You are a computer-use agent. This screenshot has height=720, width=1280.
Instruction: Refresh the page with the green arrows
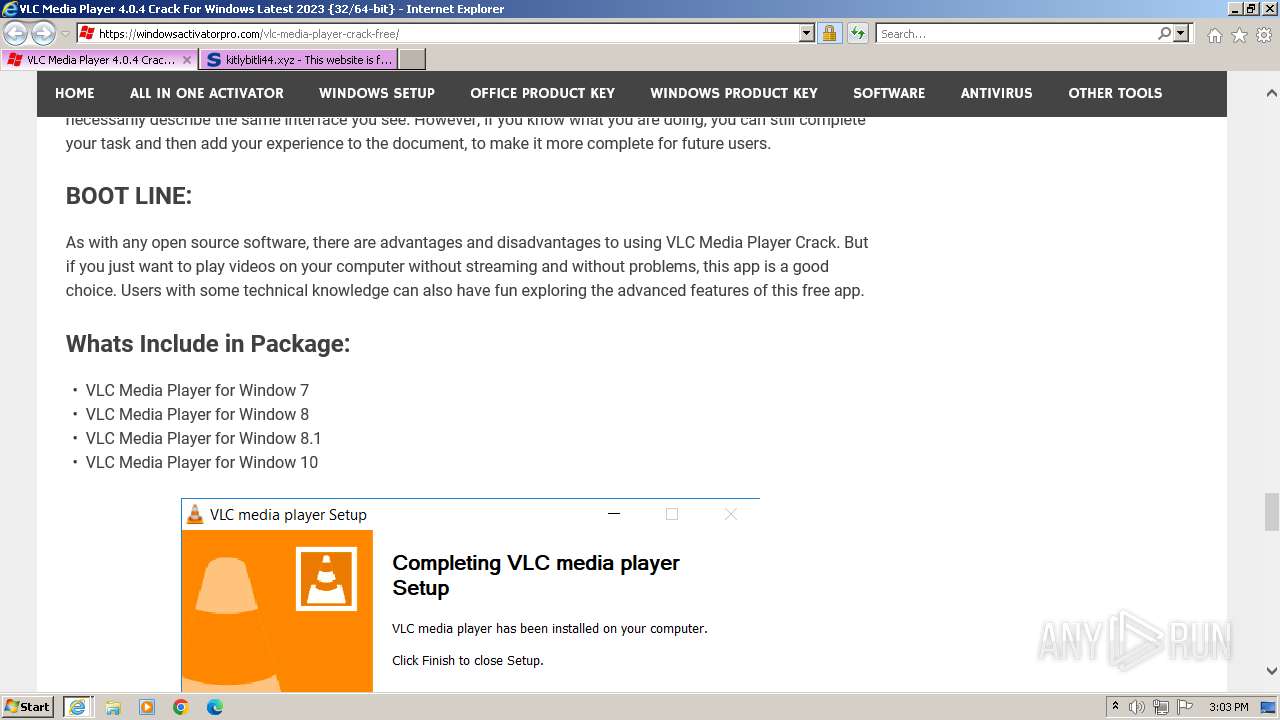857,34
